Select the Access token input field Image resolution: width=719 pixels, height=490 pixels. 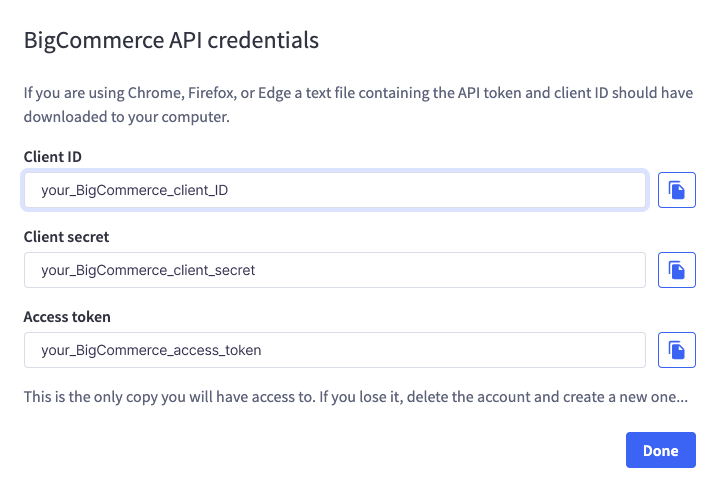pos(335,350)
